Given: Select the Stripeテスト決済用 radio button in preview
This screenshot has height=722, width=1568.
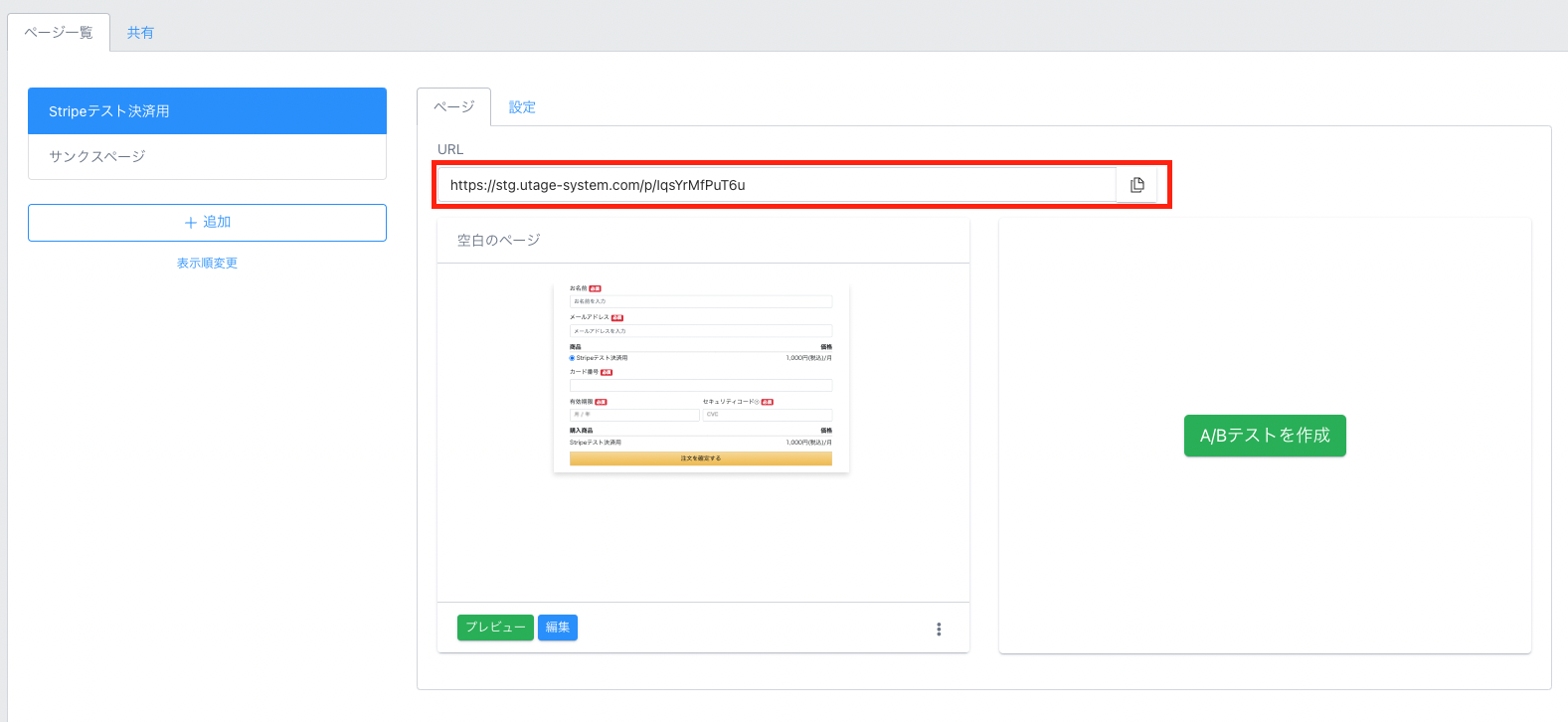Looking at the screenshot, I should pyautogui.click(x=573, y=358).
